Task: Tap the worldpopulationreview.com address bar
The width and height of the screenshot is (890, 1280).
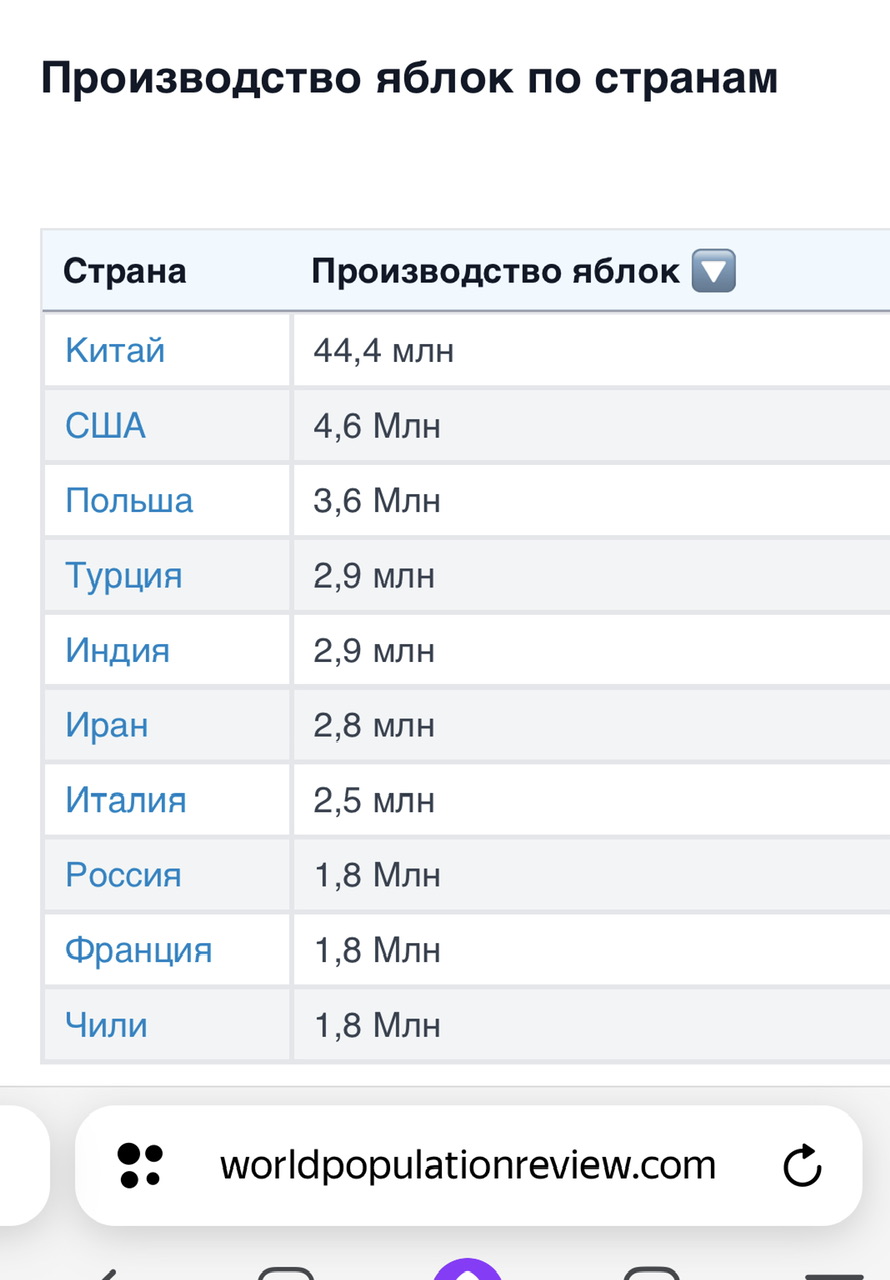Action: point(468,1165)
